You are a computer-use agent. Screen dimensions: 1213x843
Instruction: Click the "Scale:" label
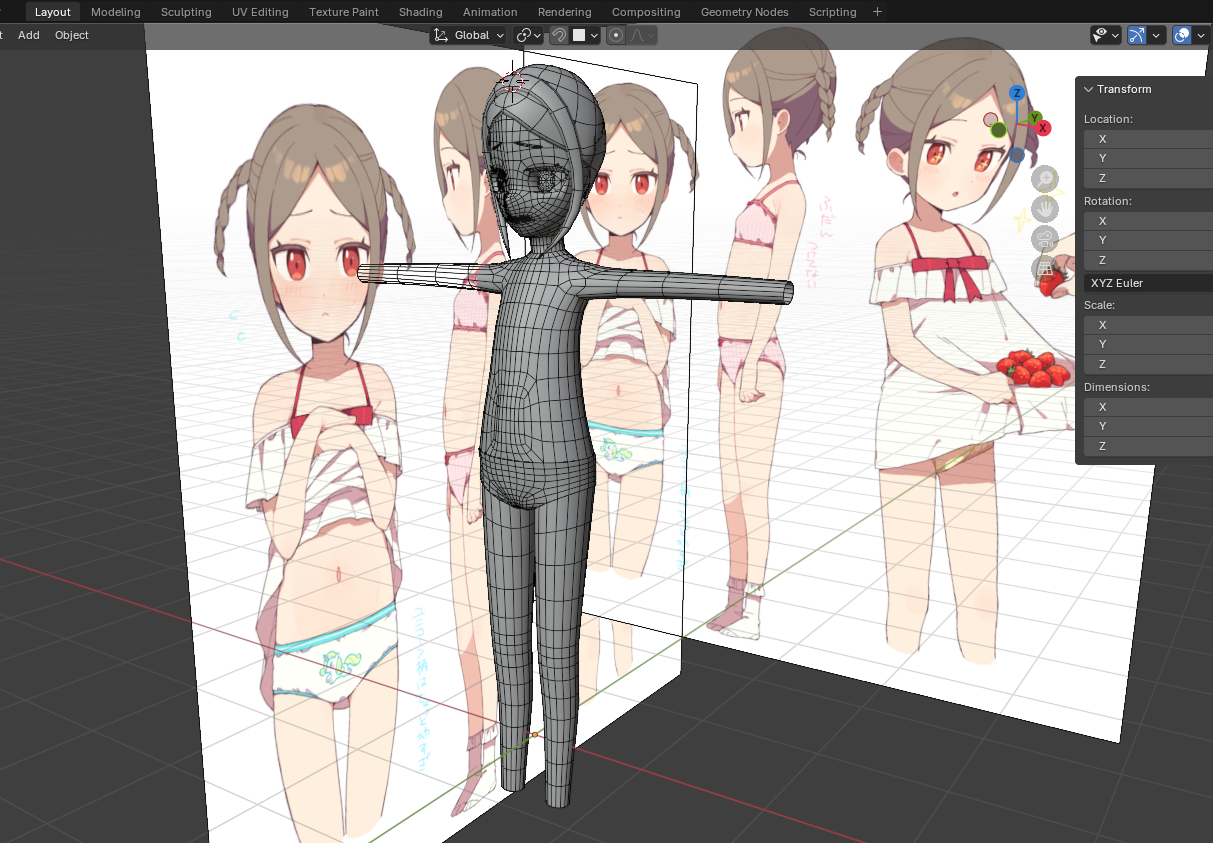(x=1099, y=305)
